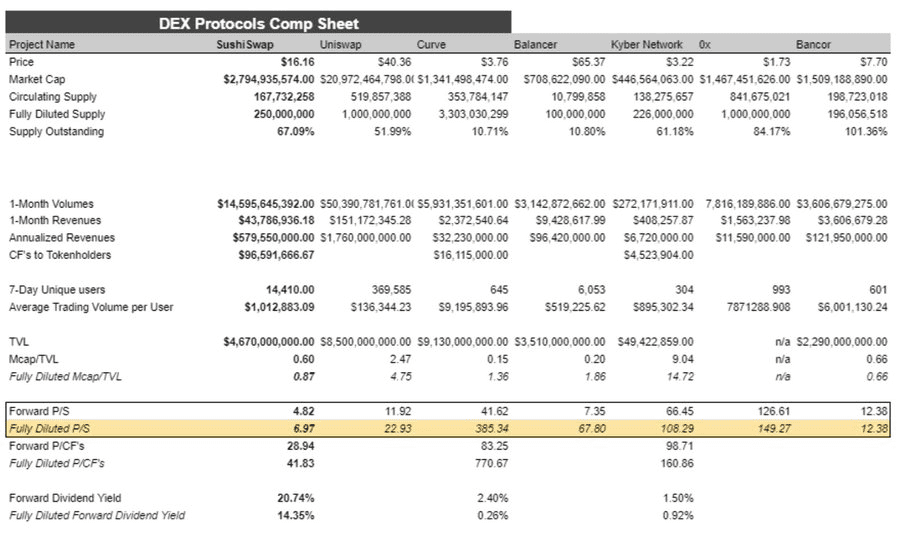Select SushiSwap Forward Dividend Yield 20.74%
The height and width of the screenshot is (533, 900).
296,498
